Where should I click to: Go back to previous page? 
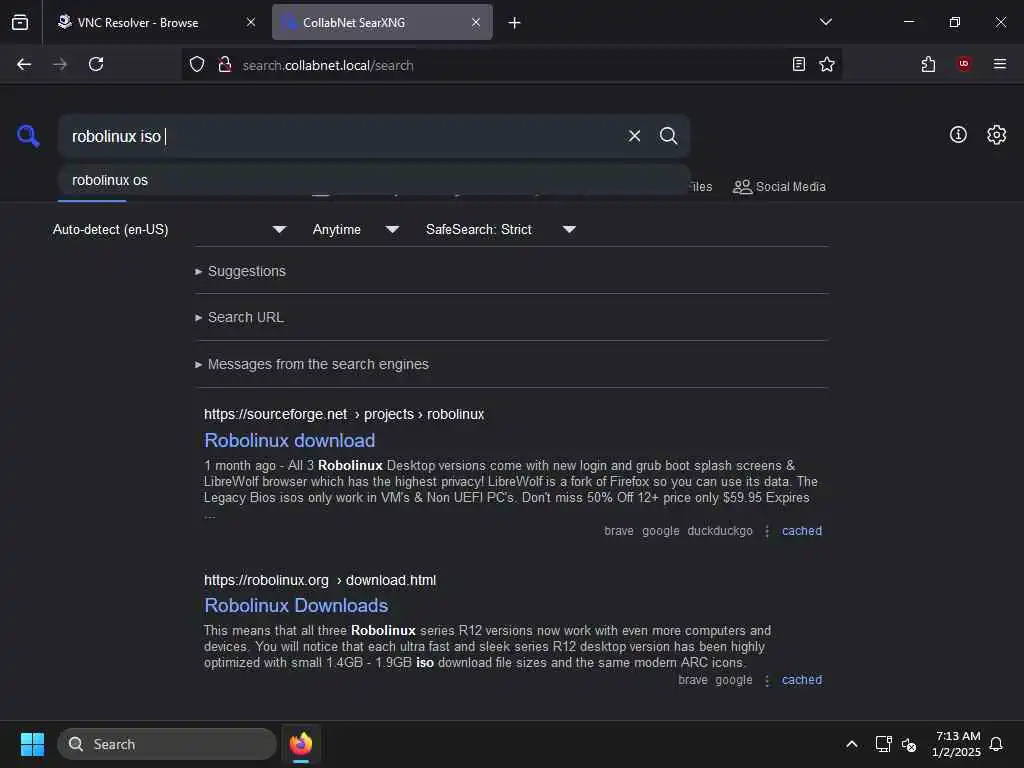tap(24, 64)
